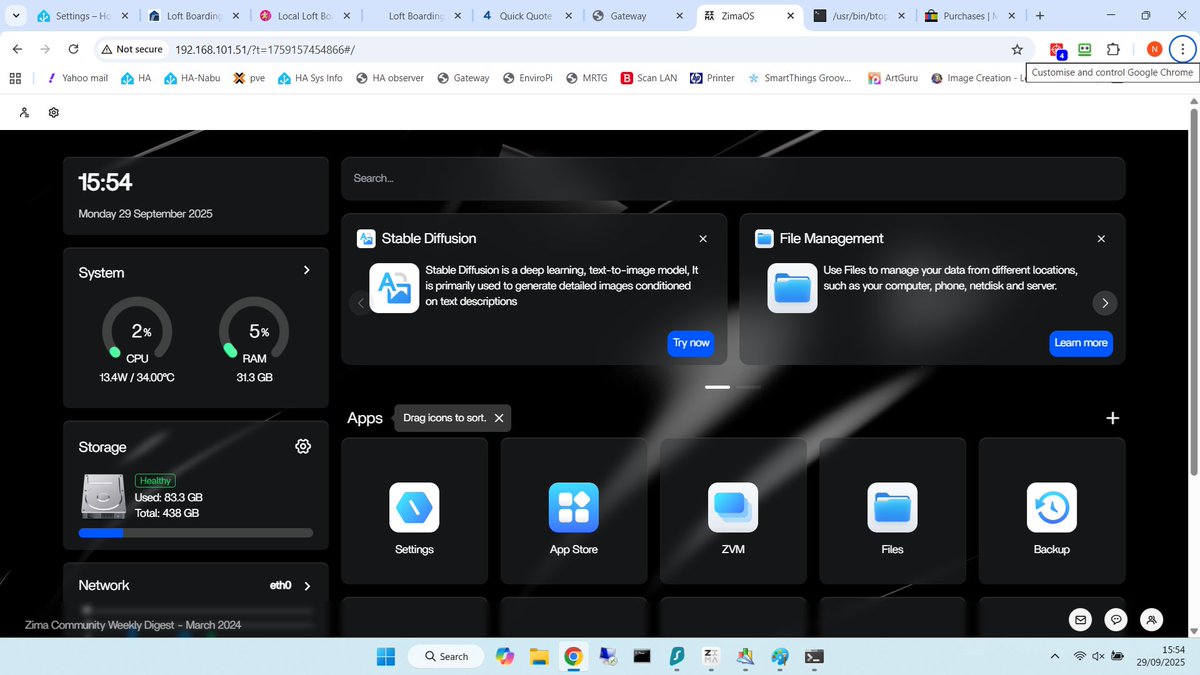Open the HA observer bookmark
This screenshot has height=675, width=1200.
tap(390, 78)
